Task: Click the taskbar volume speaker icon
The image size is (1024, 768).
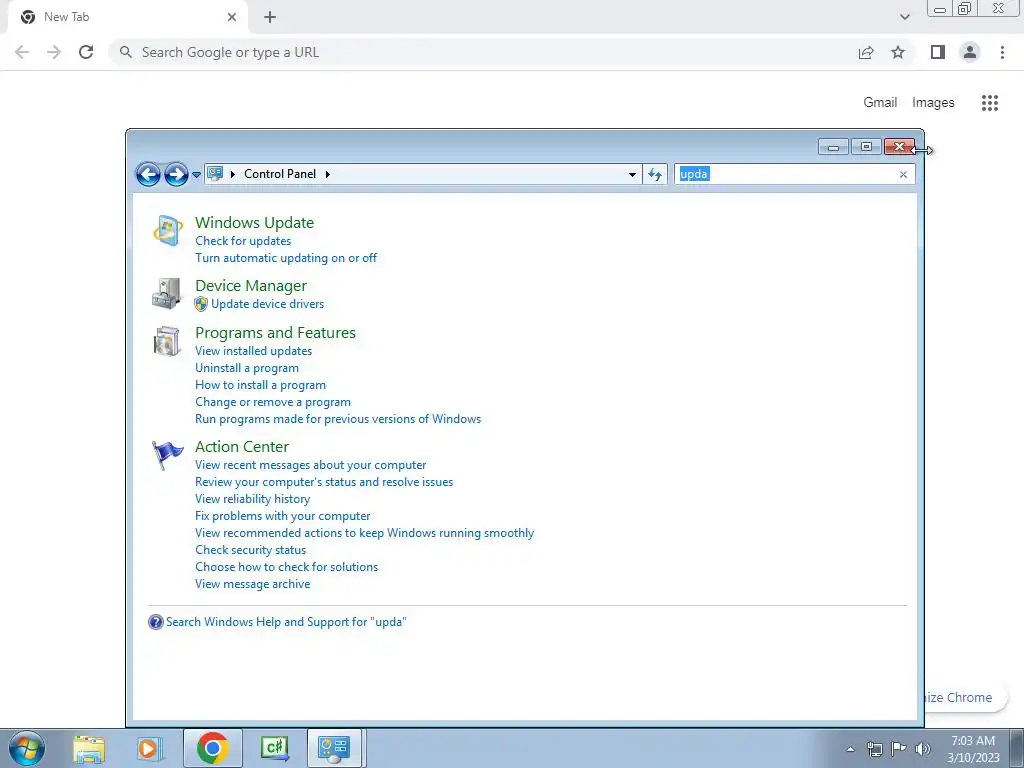Action: [x=923, y=749]
